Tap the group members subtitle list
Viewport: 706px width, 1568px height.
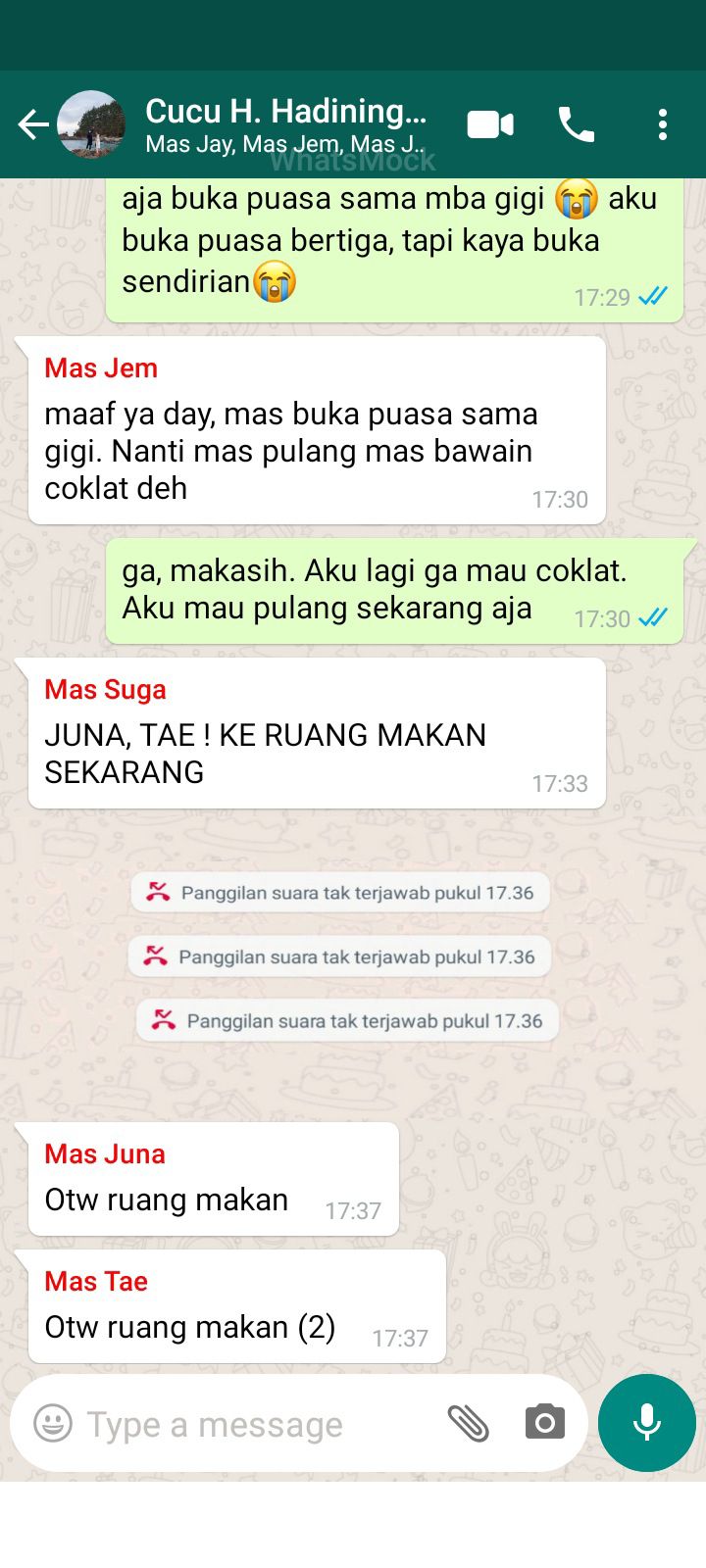click(x=285, y=145)
